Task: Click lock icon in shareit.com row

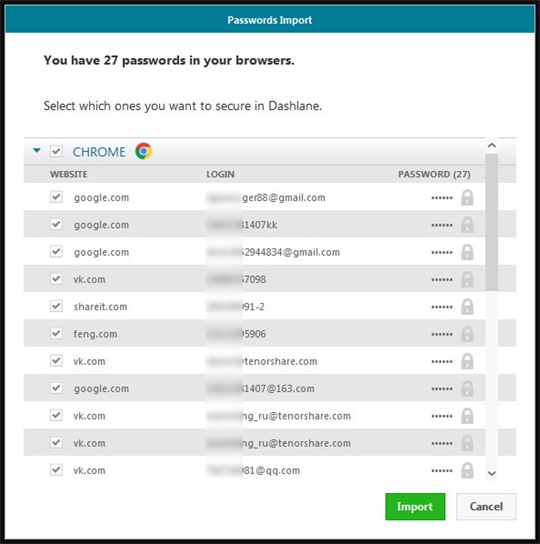Action: 467,307
